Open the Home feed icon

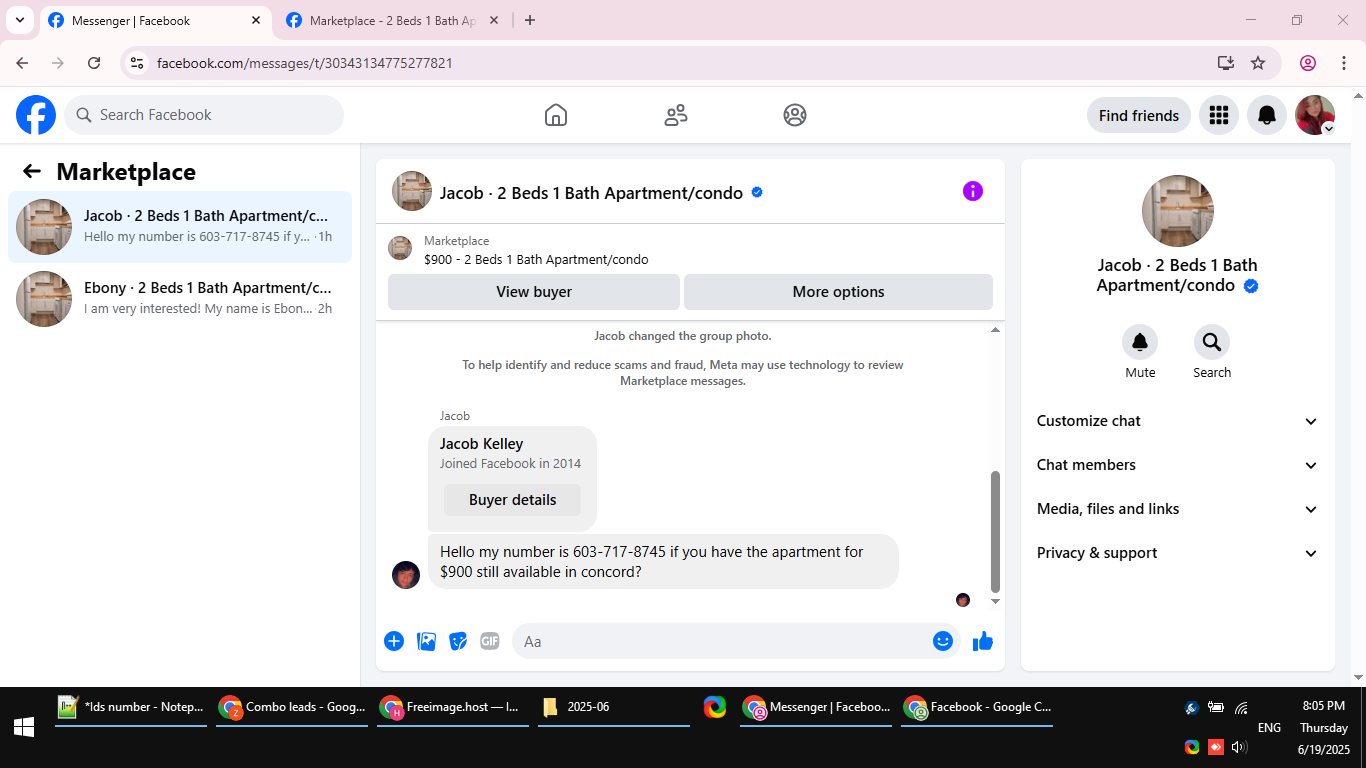pyautogui.click(x=556, y=115)
